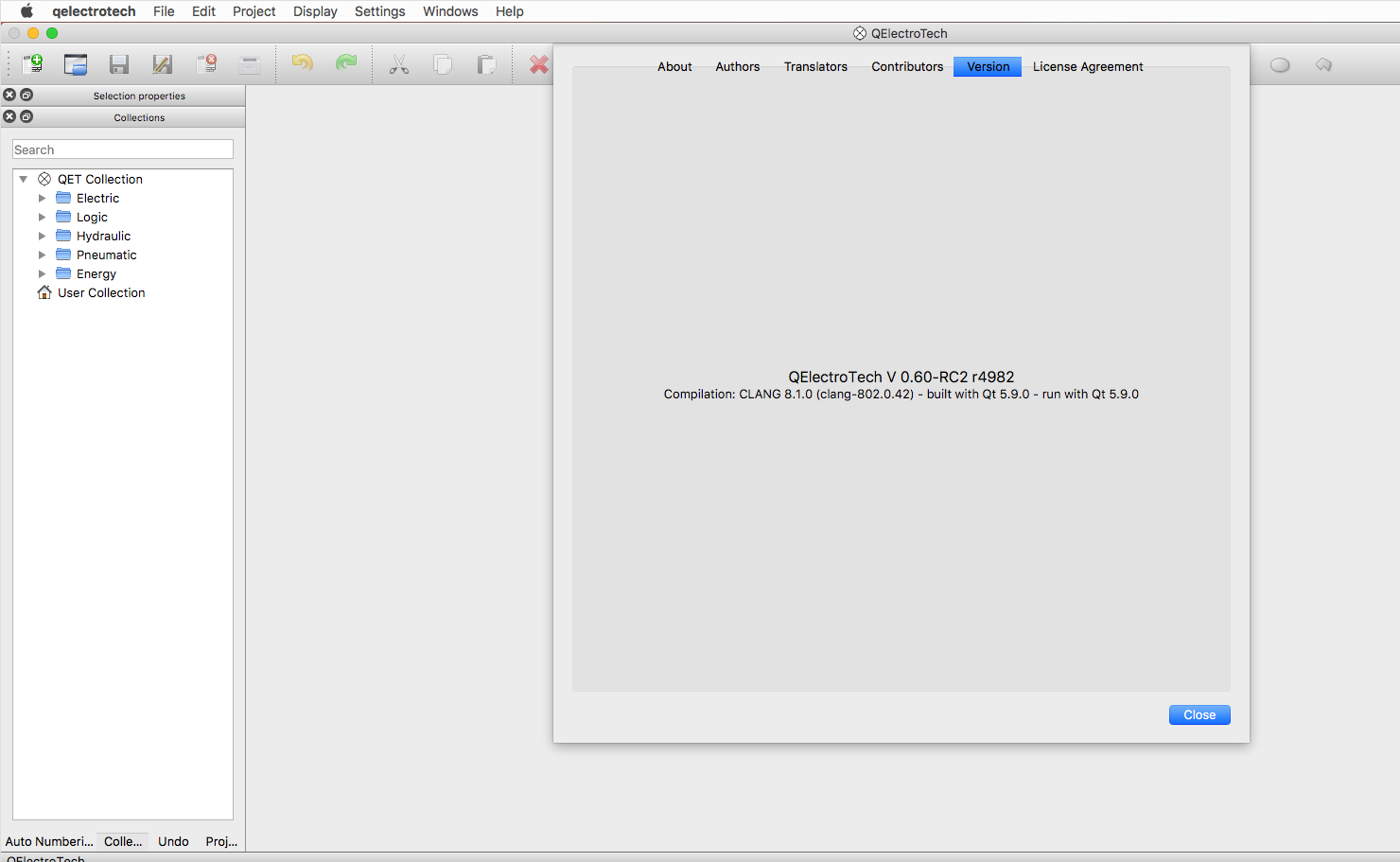Click the Energy folder icon
The width and height of the screenshot is (1400, 862).
(x=63, y=273)
